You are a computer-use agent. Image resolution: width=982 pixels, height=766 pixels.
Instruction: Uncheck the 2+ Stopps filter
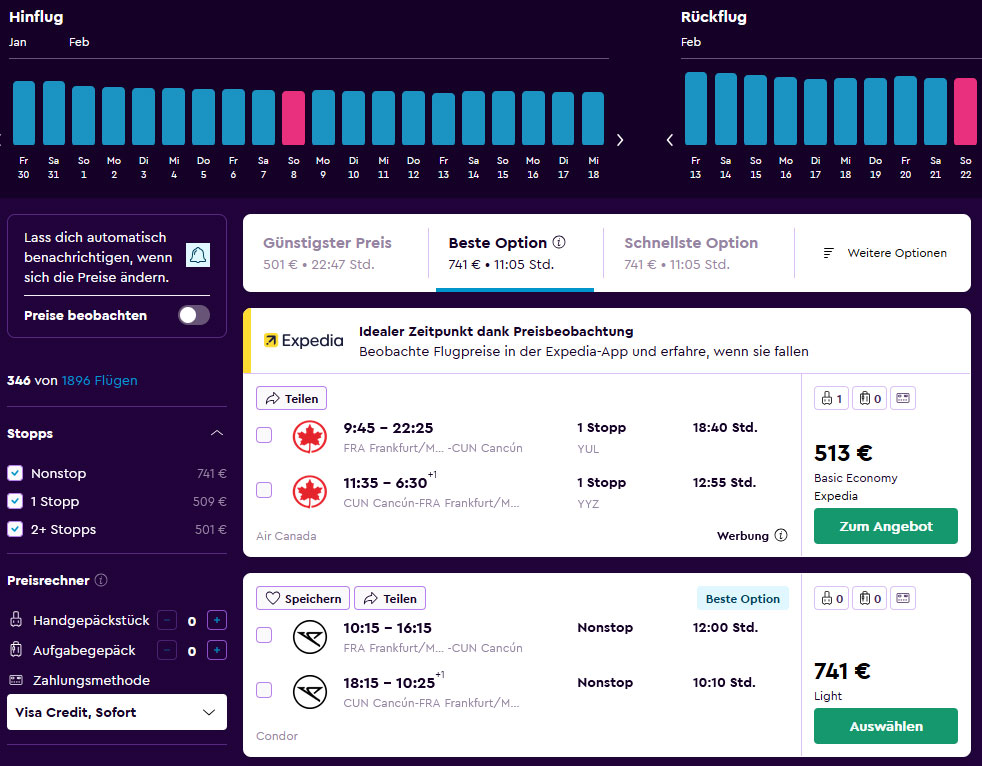pos(15,530)
